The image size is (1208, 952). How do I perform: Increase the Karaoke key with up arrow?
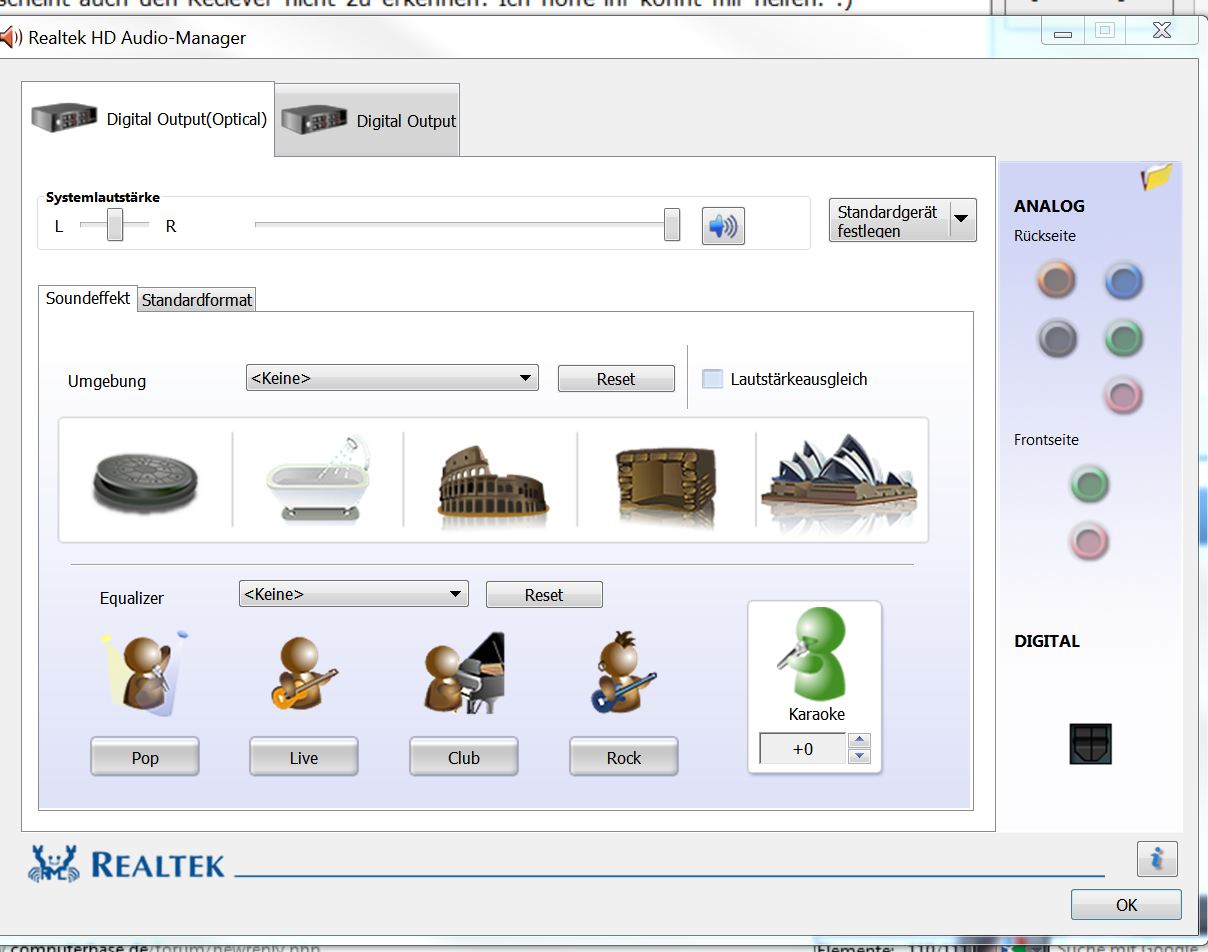coord(859,741)
